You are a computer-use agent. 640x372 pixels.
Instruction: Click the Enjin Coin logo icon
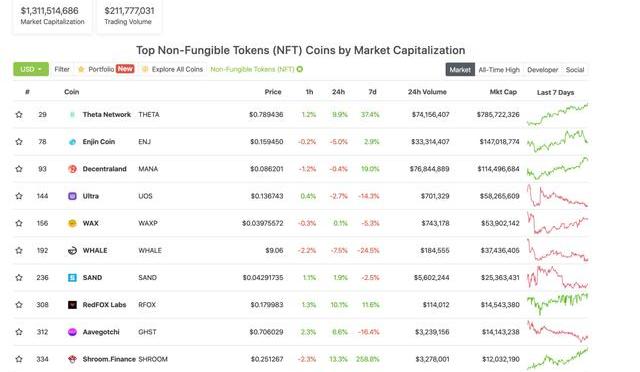(72, 142)
